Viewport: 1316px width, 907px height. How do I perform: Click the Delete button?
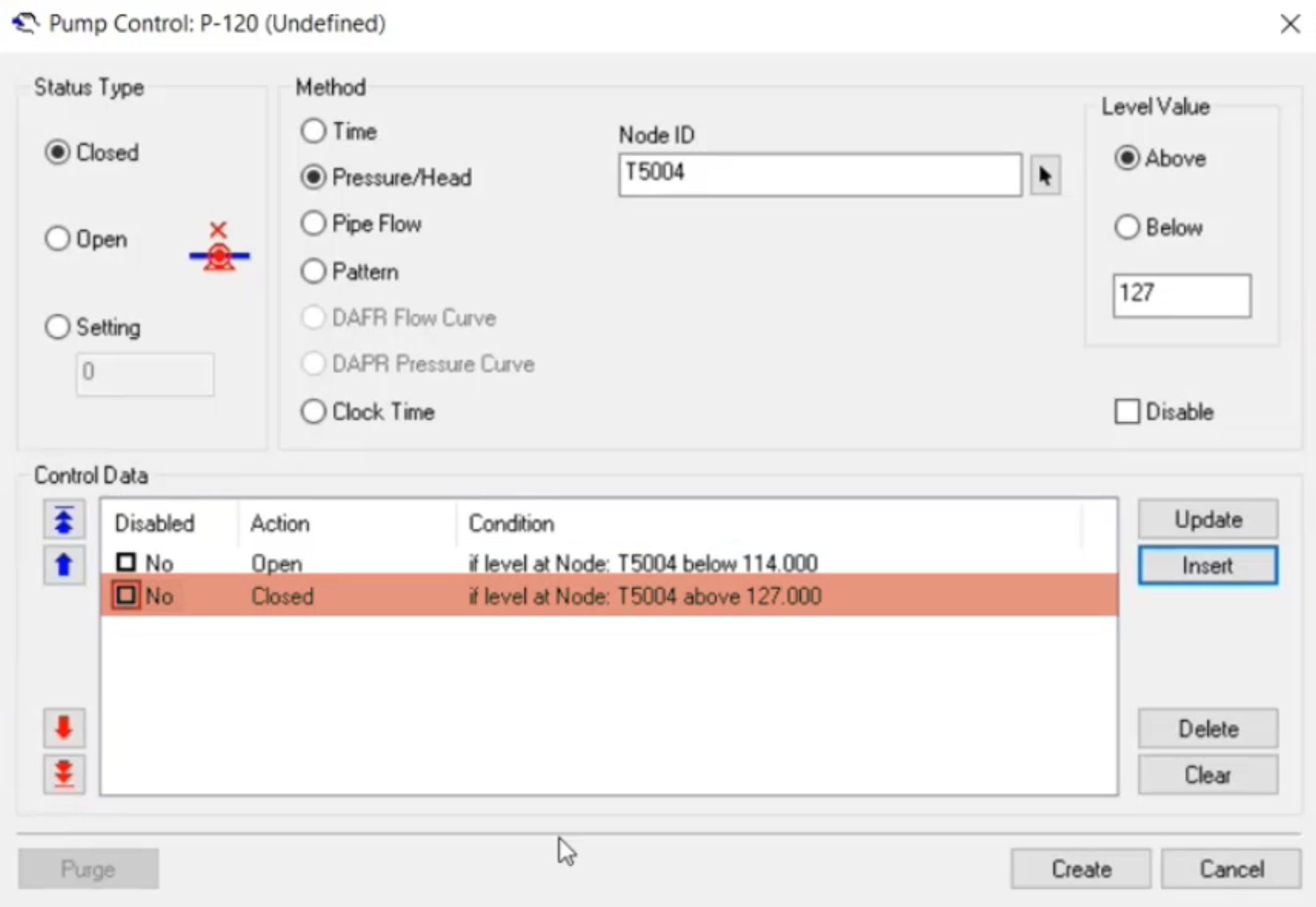point(1207,728)
